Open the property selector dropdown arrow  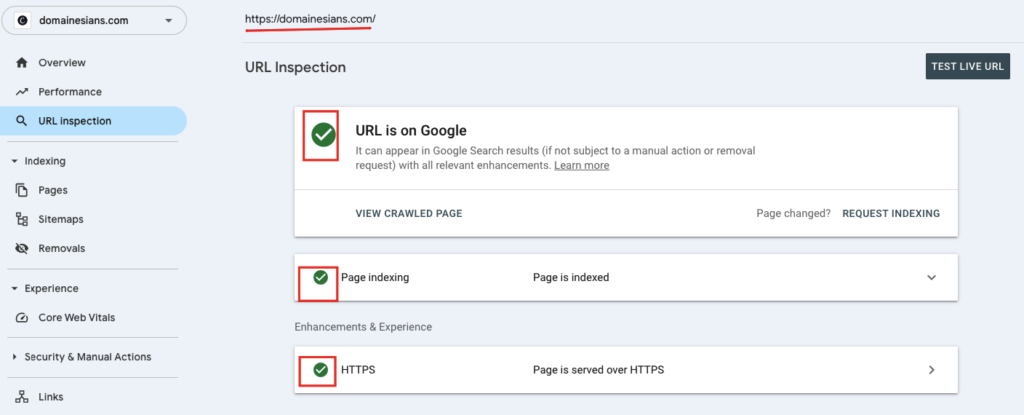point(168,21)
